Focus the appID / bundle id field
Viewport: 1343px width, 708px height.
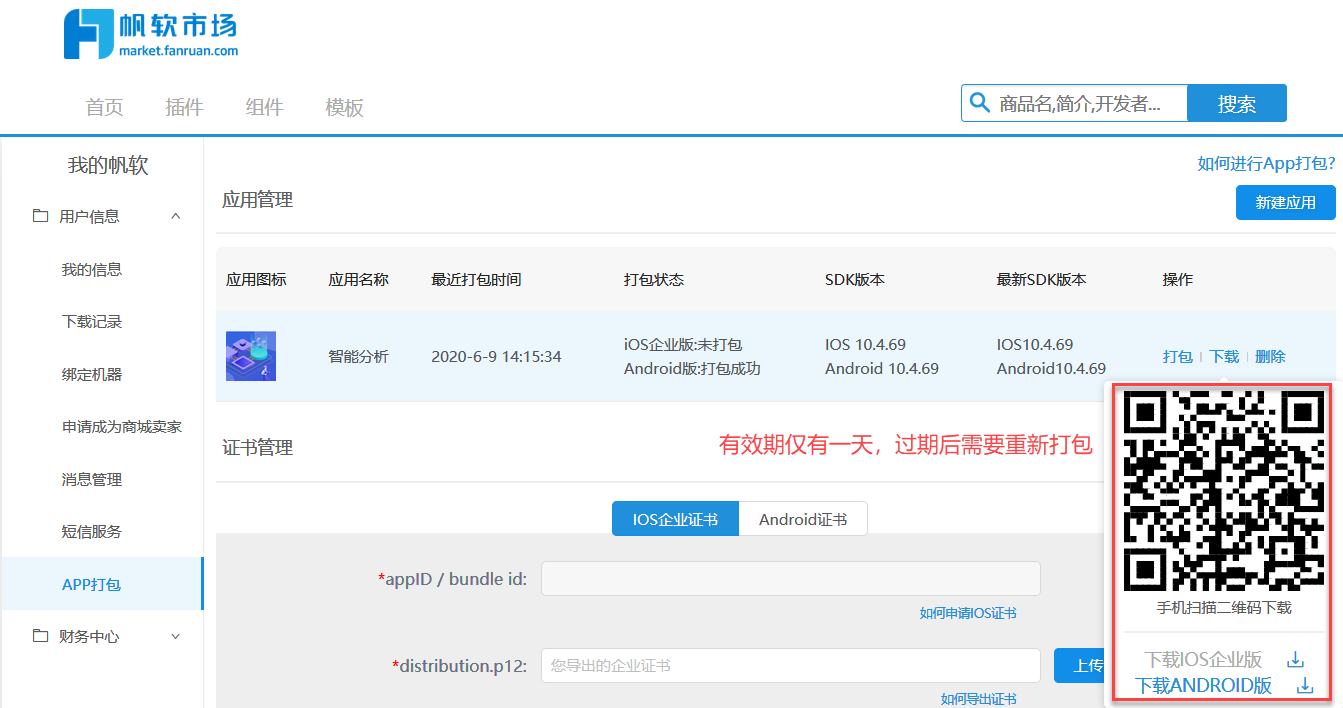[x=791, y=578]
